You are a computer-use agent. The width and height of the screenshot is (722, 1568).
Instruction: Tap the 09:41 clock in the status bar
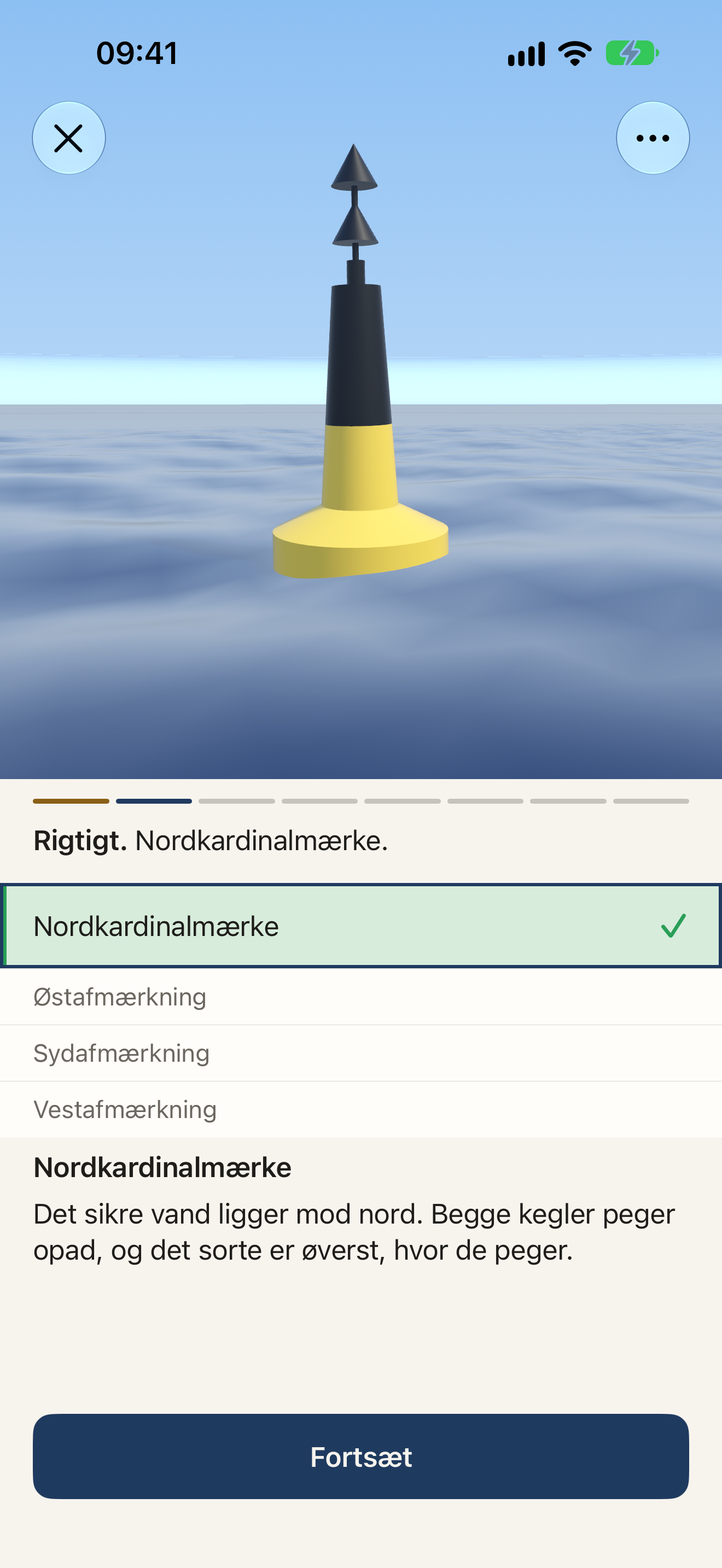tap(137, 54)
